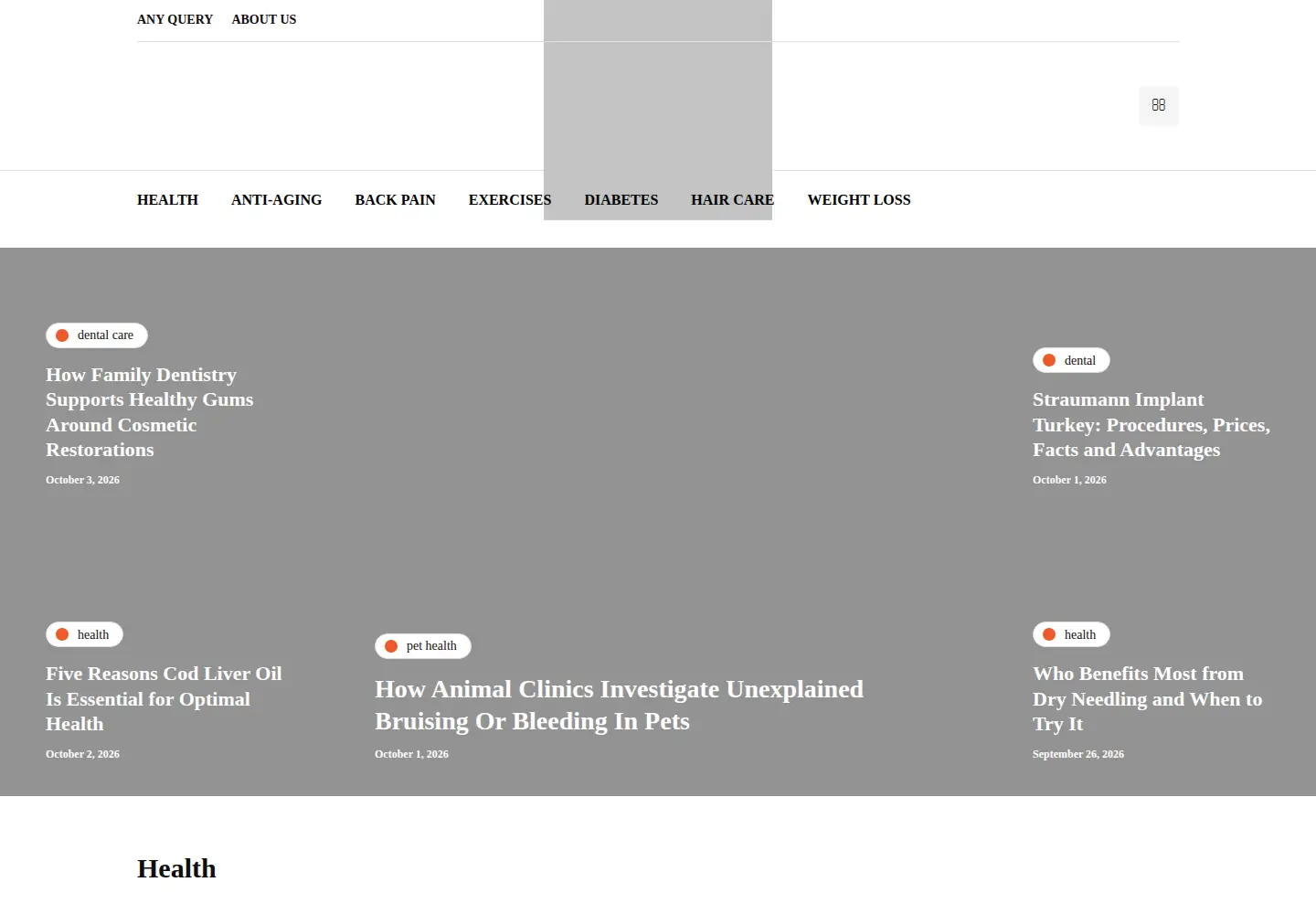The height and width of the screenshot is (914, 1316).
Task: Open the ANTI-AGING menu item
Action: tap(276, 200)
